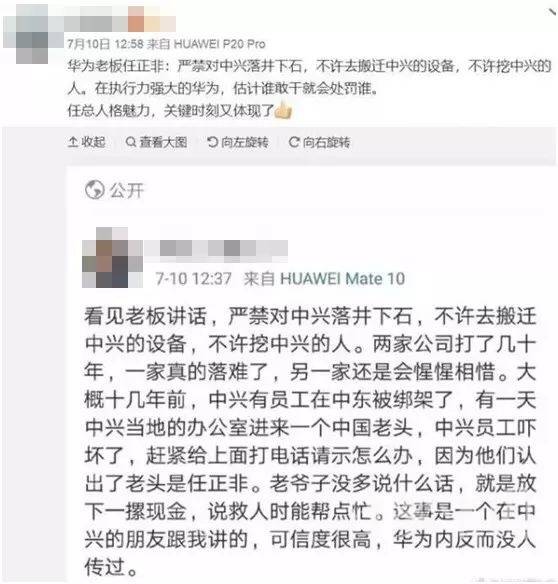Click the inner post author's blurred name
This screenshot has width=558, height=584.
tap(216, 248)
